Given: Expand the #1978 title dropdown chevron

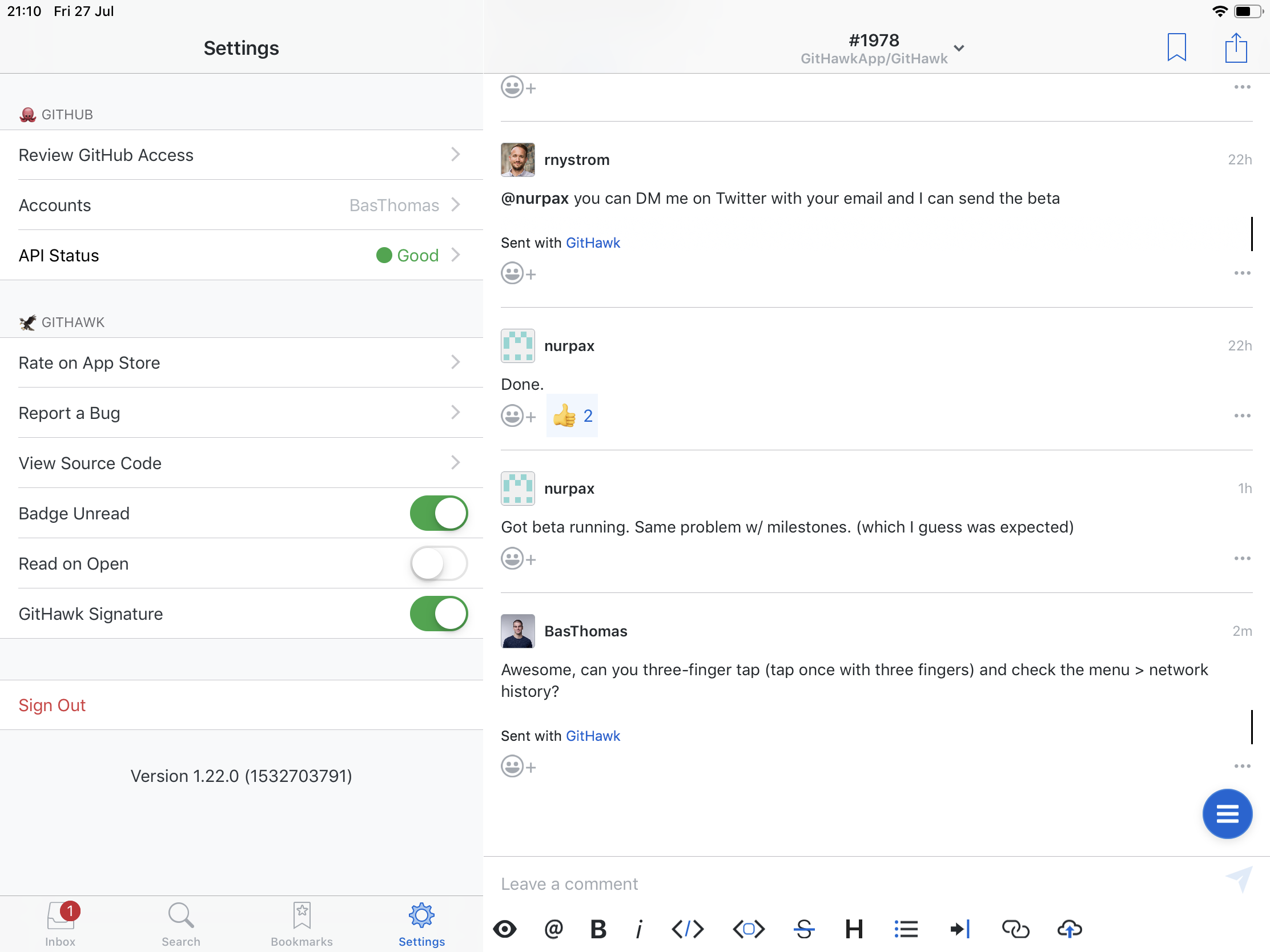Looking at the screenshot, I should coord(959,48).
